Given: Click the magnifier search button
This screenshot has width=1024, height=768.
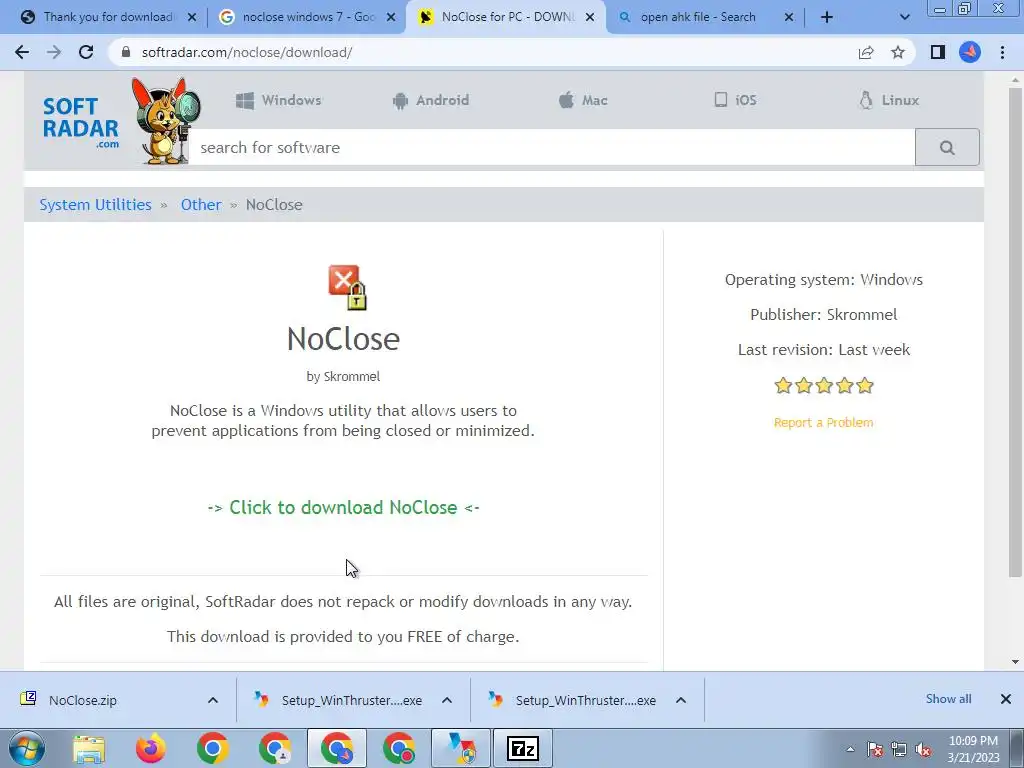Looking at the screenshot, I should click(947, 148).
